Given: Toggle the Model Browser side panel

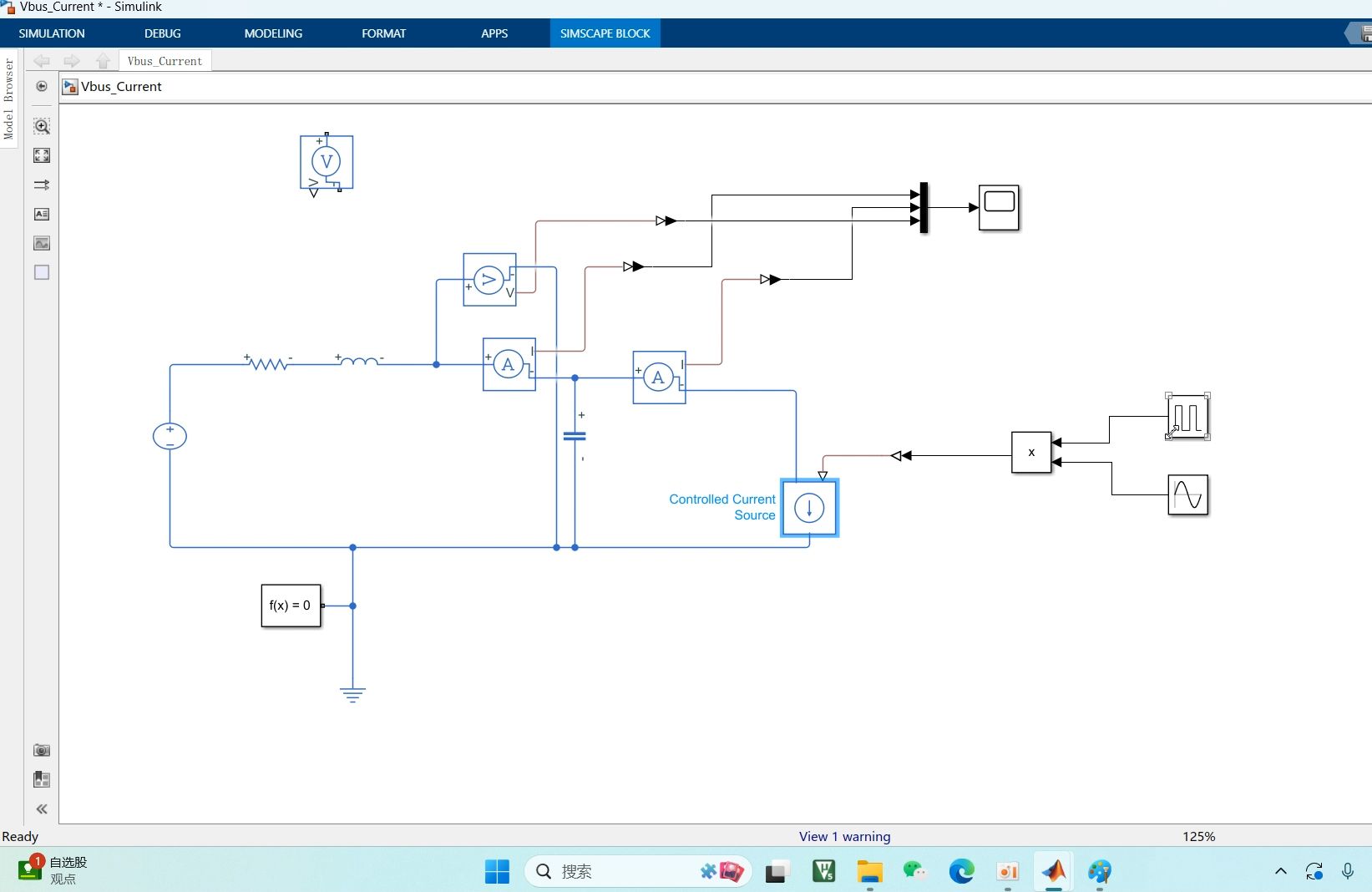Looking at the screenshot, I should coord(9,98).
